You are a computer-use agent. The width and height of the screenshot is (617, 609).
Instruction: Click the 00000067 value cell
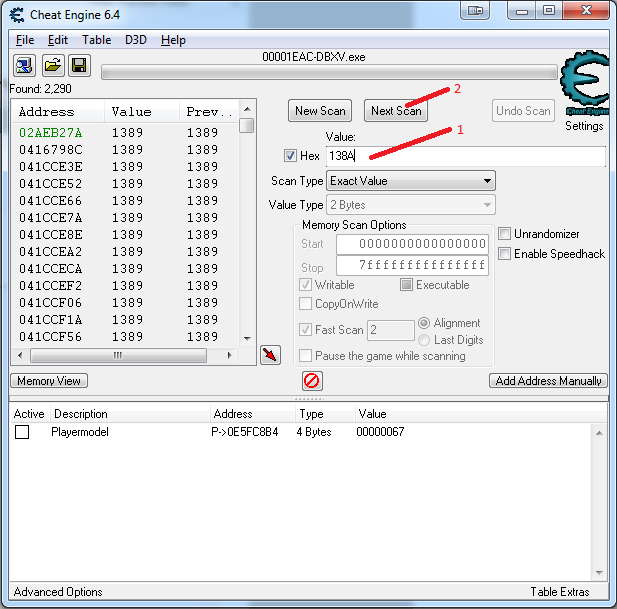click(x=380, y=432)
